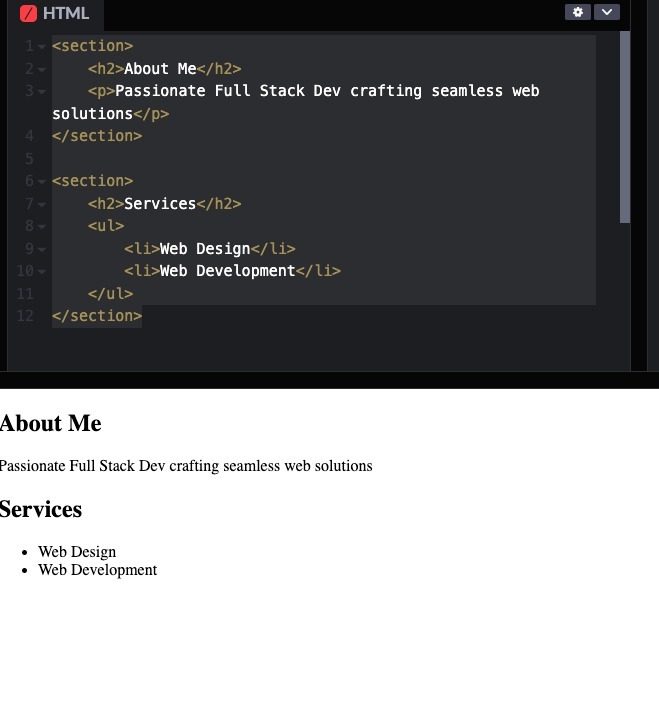659x722 pixels.
Task: Click 'About Me' text in code line 2
Action: pyautogui.click(x=160, y=69)
